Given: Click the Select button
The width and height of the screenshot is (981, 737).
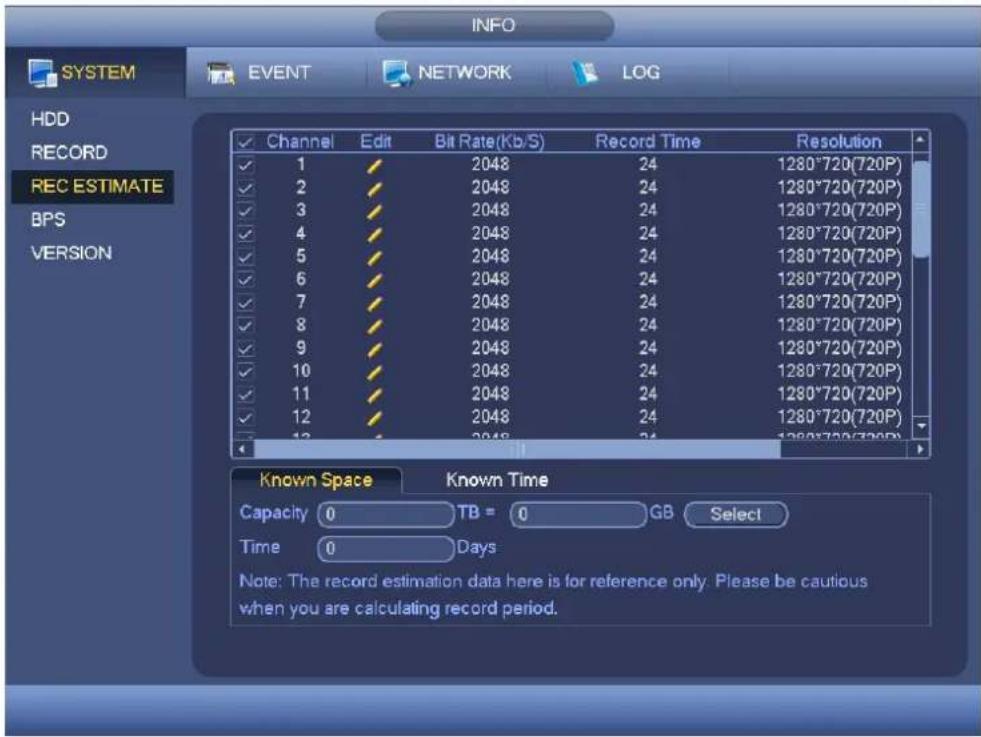Looking at the screenshot, I should pos(736,514).
